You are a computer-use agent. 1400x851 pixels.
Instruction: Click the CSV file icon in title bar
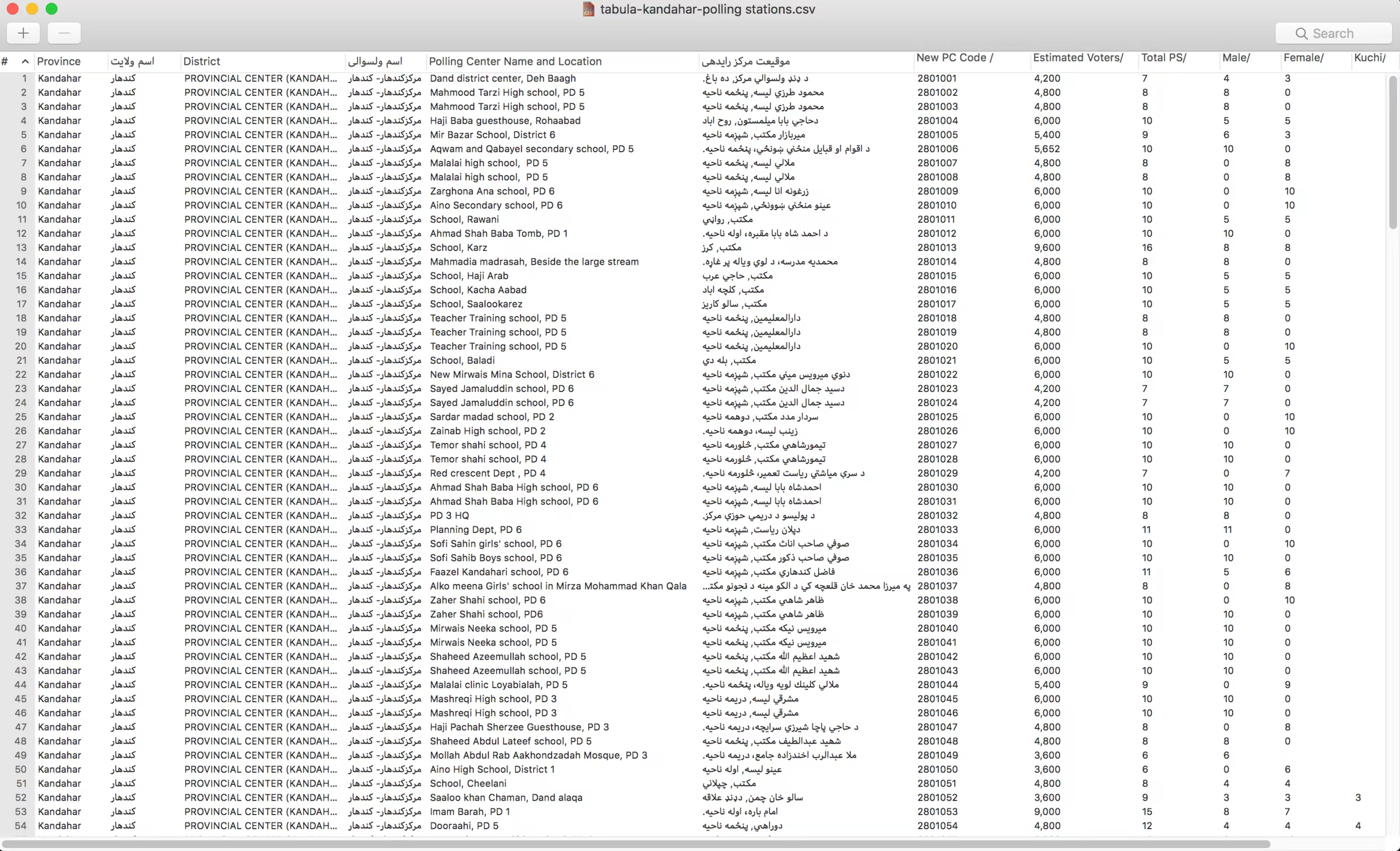pos(589,9)
